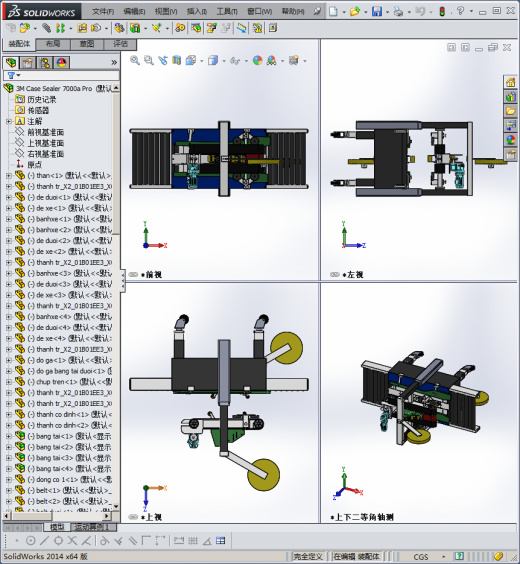
Task: Expand the manager panel tabs with » chevron
Action: pyautogui.click(x=114, y=63)
